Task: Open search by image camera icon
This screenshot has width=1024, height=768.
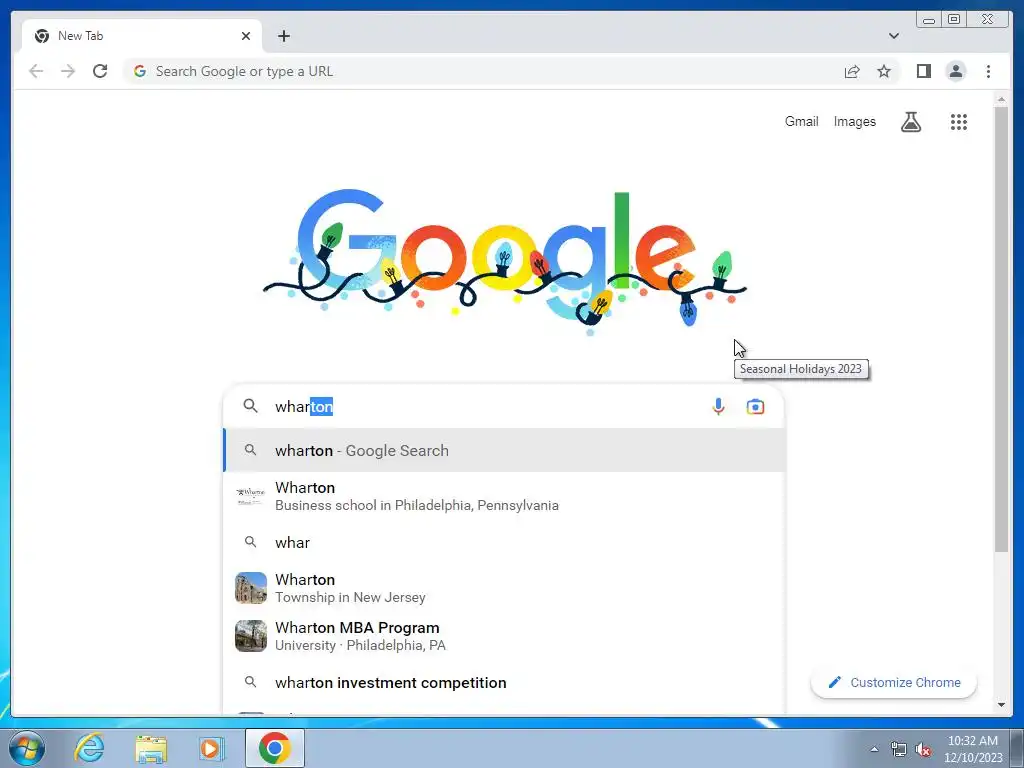Action: (755, 406)
